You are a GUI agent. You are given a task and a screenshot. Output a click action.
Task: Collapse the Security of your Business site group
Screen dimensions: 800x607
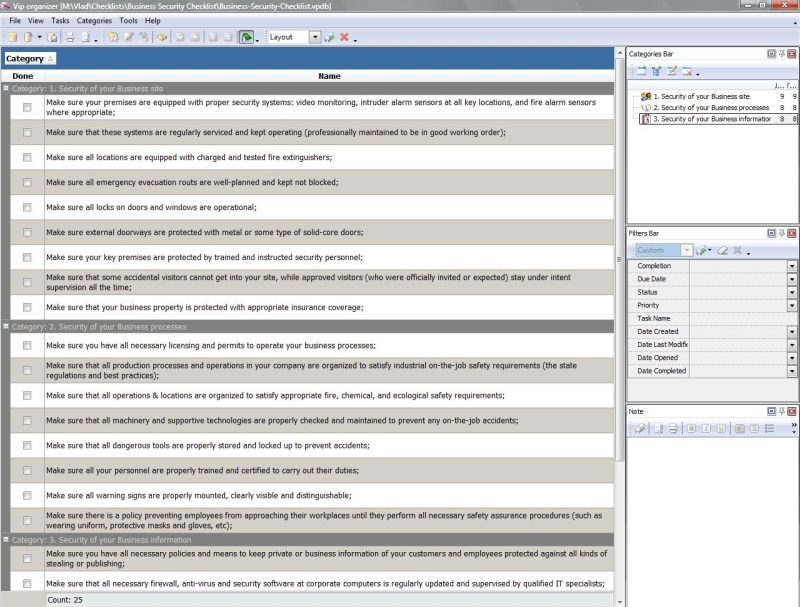coord(6,88)
